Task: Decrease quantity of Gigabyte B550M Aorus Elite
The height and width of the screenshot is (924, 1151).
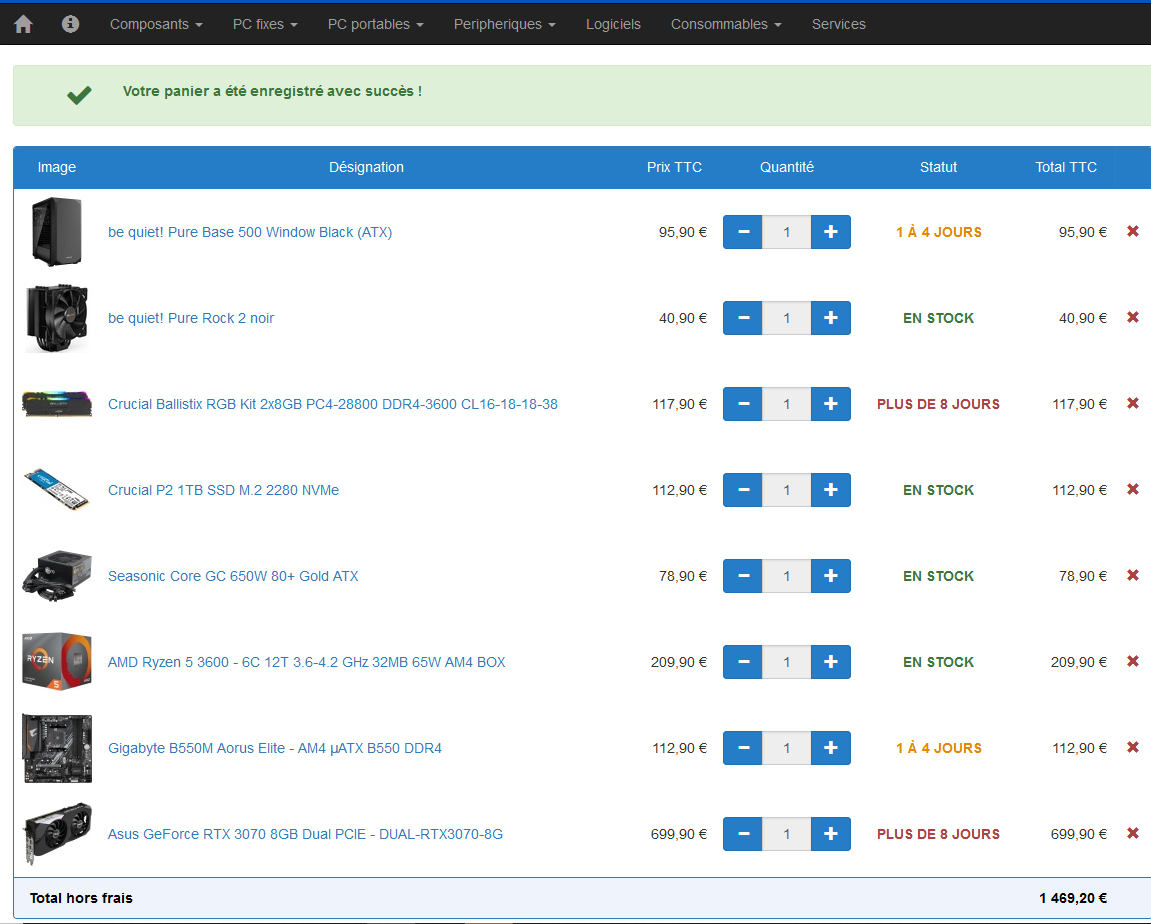Action: [743, 748]
